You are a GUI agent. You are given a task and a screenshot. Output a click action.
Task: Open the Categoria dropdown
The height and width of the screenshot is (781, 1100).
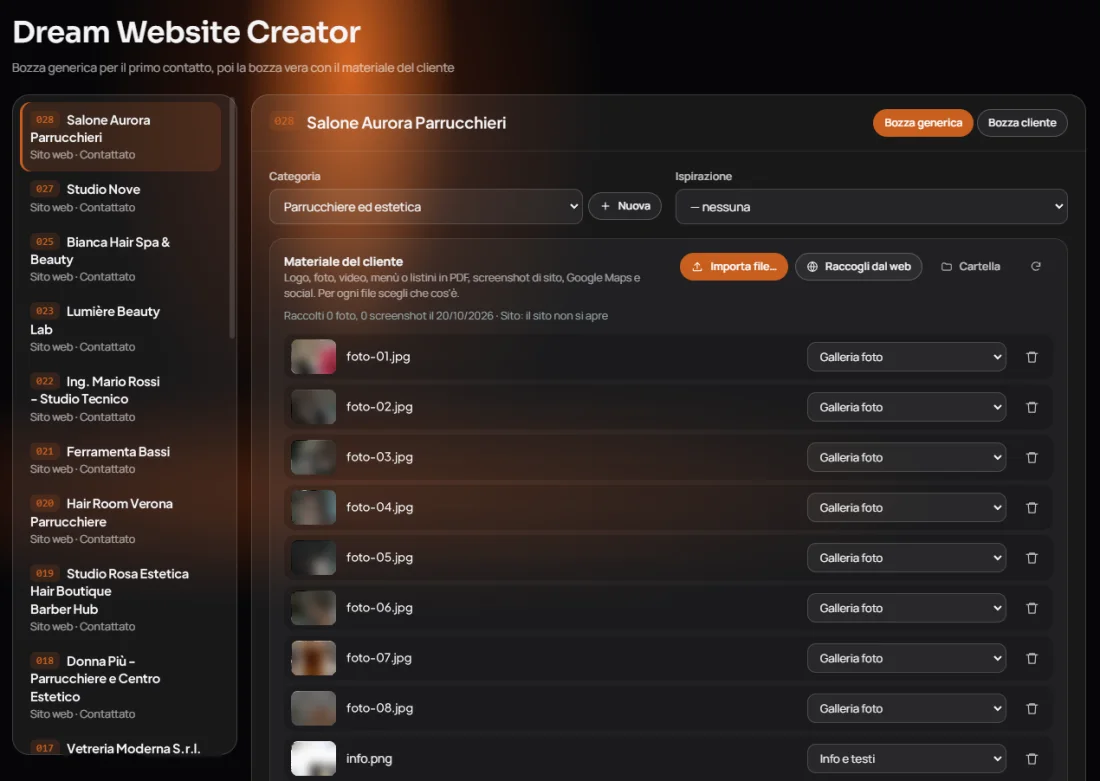tap(426, 206)
